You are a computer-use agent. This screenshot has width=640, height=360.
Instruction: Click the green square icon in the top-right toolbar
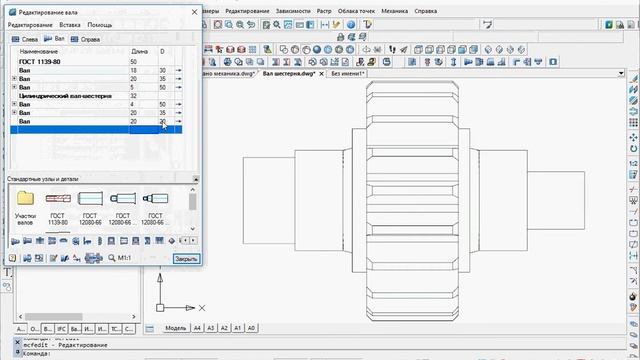click(609, 25)
